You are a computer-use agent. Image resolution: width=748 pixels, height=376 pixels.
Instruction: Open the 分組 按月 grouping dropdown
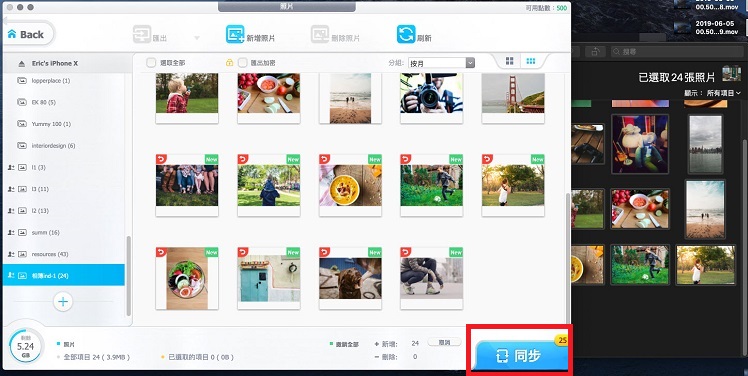pyautogui.click(x=441, y=63)
